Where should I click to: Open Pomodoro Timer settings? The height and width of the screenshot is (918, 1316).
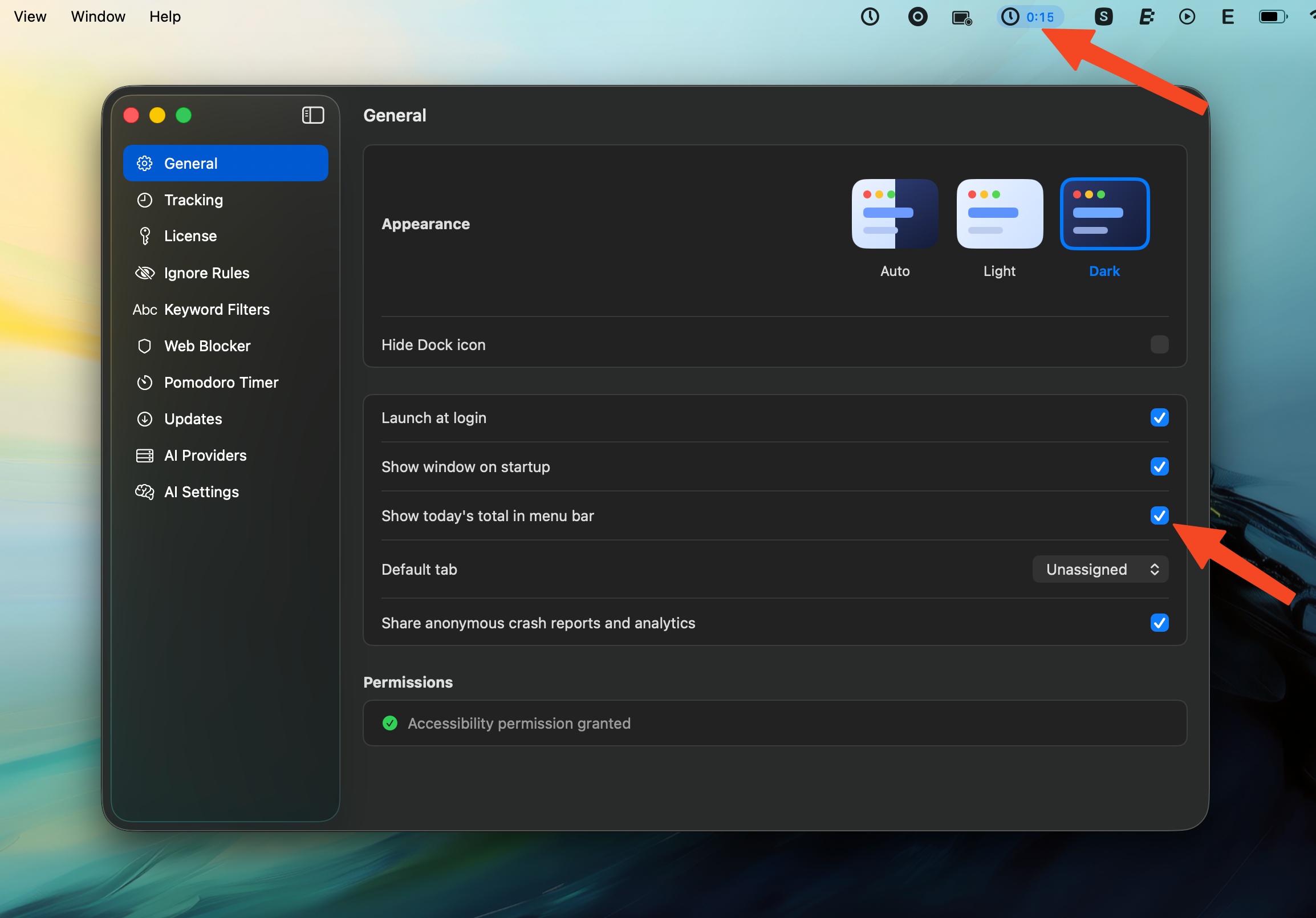pos(221,382)
